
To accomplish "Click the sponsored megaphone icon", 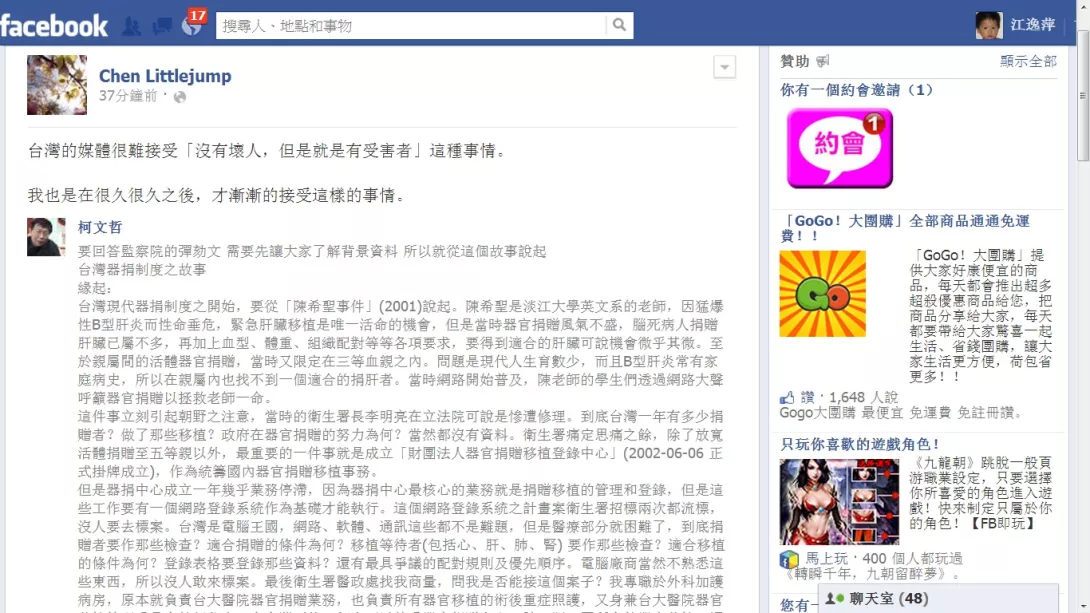I will 822,61.
